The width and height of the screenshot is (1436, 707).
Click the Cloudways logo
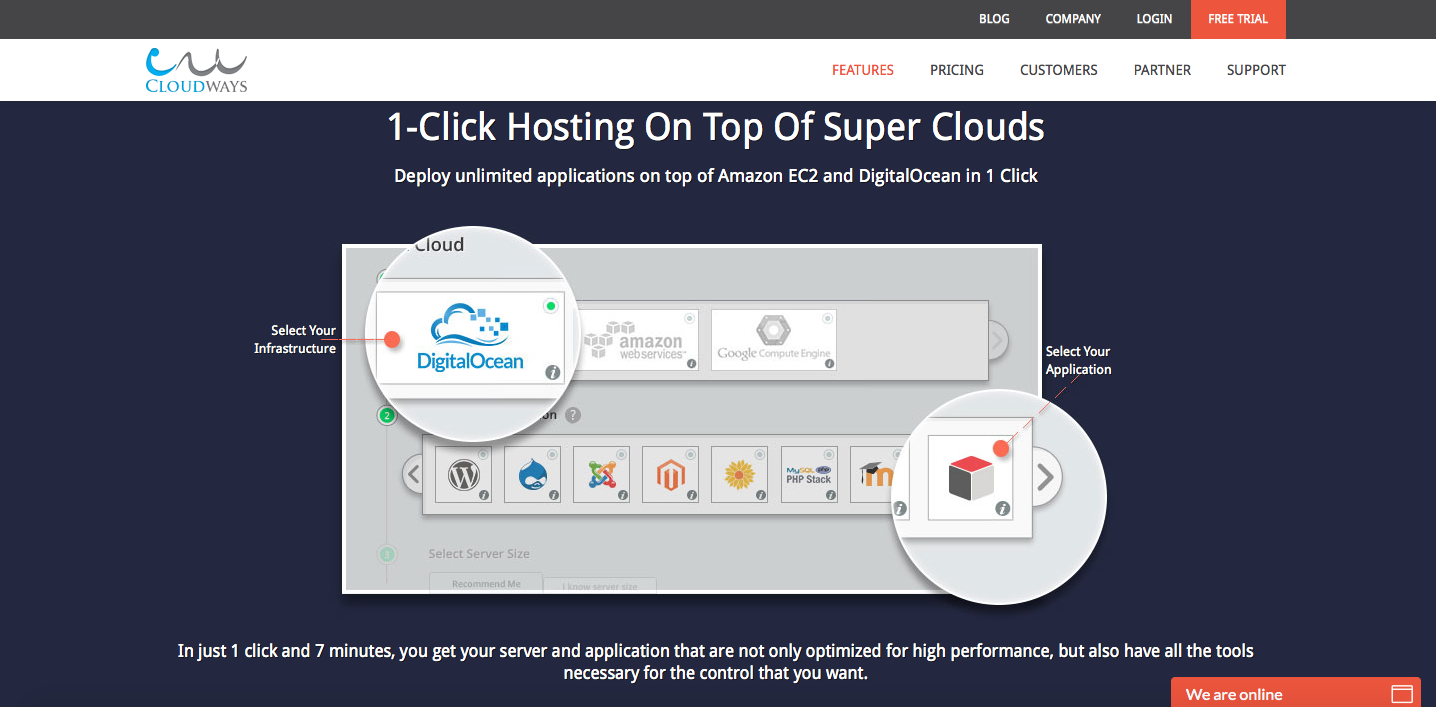[196, 70]
